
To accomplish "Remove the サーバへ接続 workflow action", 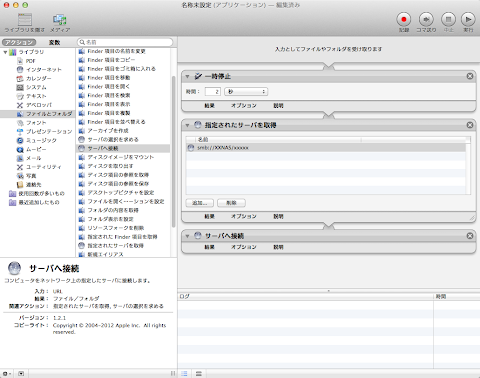I will pyautogui.click(x=470, y=236).
